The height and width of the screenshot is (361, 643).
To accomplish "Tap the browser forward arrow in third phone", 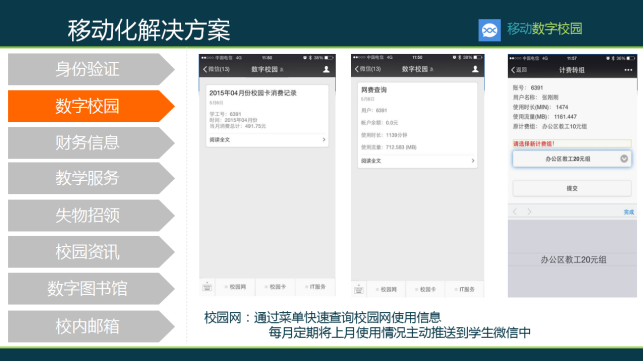I will point(529,212).
